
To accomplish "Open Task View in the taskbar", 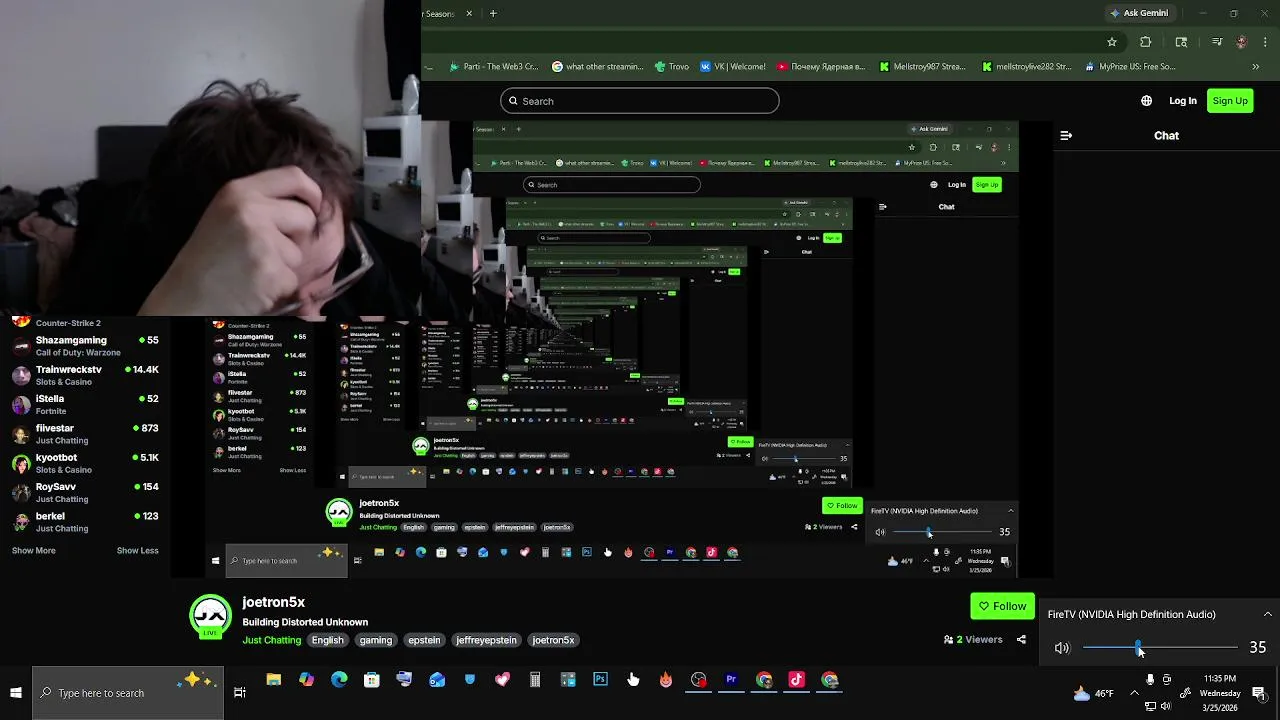I will click(x=240, y=693).
